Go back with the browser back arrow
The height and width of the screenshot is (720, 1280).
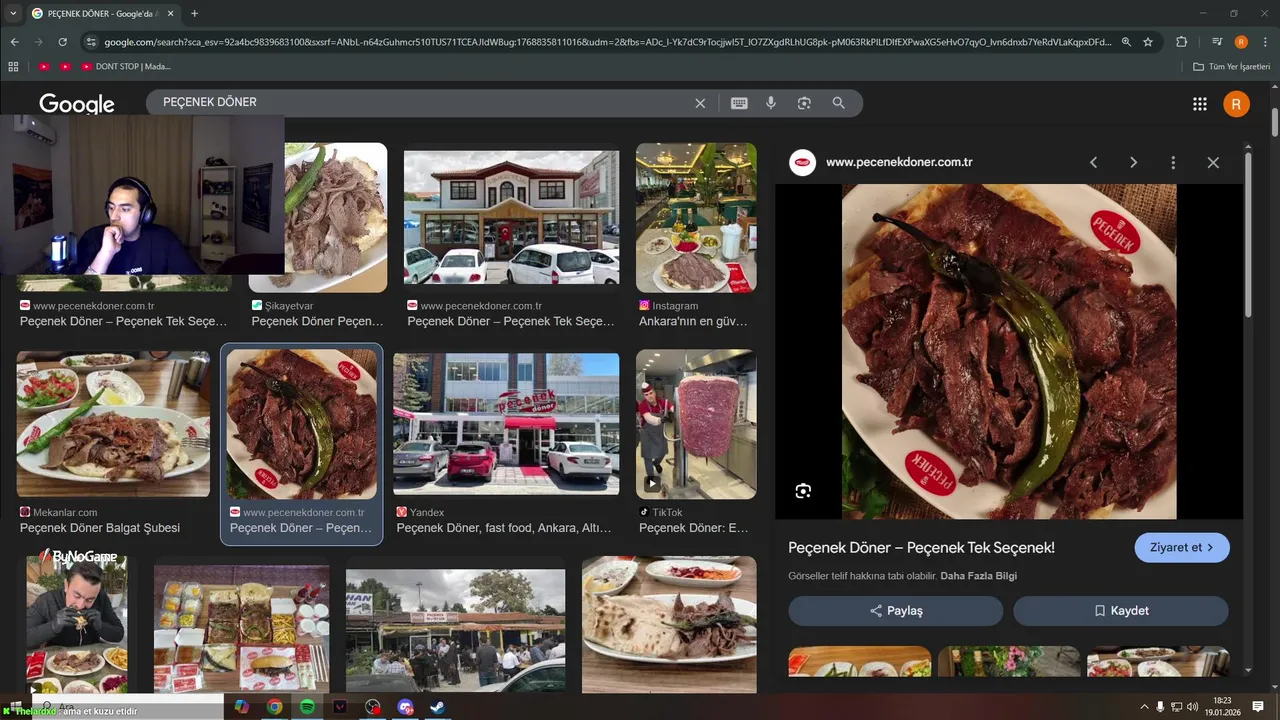(14, 42)
